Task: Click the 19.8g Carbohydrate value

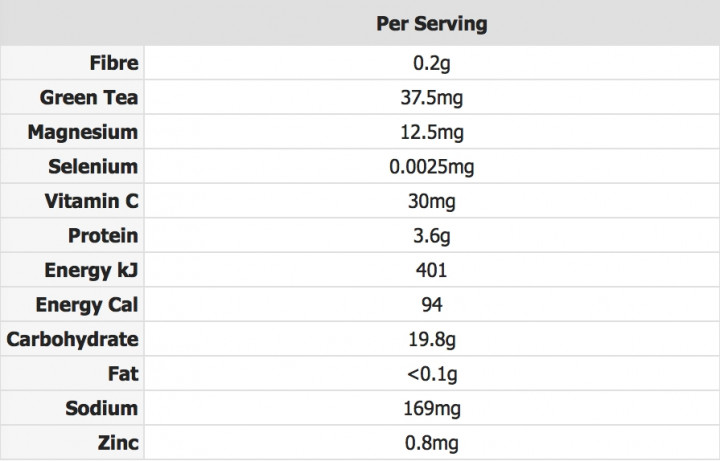Action: [x=432, y=339]
